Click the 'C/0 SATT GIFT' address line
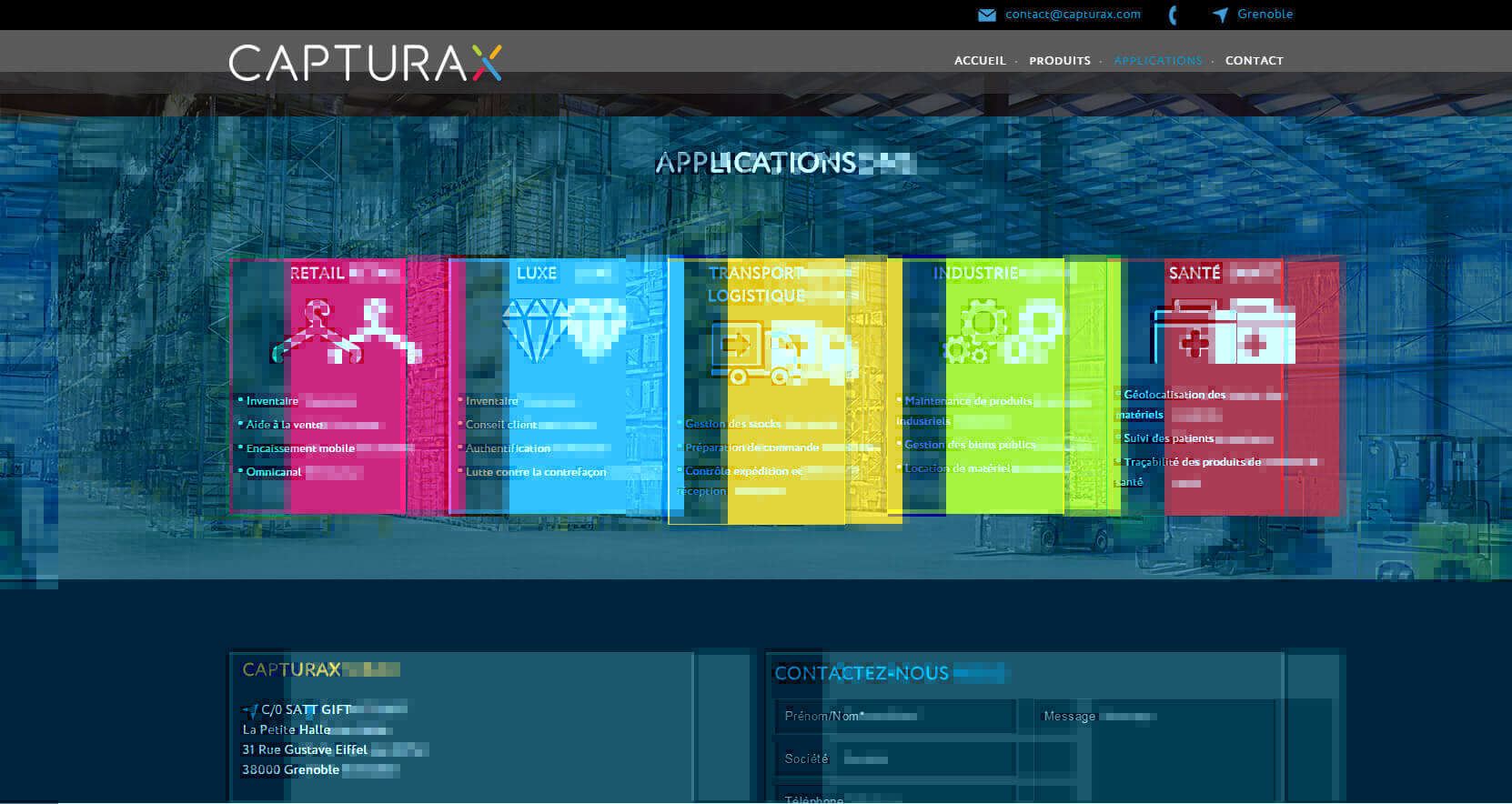The image size is (1512, 804). tap(306, 709)
